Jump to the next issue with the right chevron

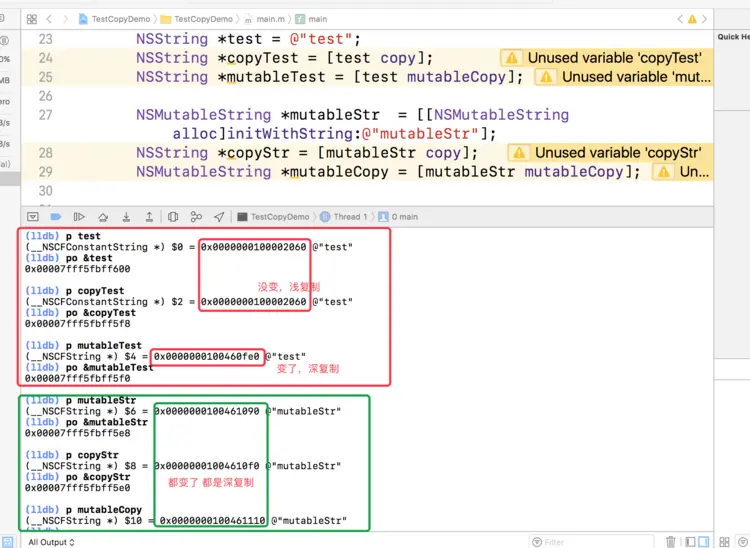point(704,19)
